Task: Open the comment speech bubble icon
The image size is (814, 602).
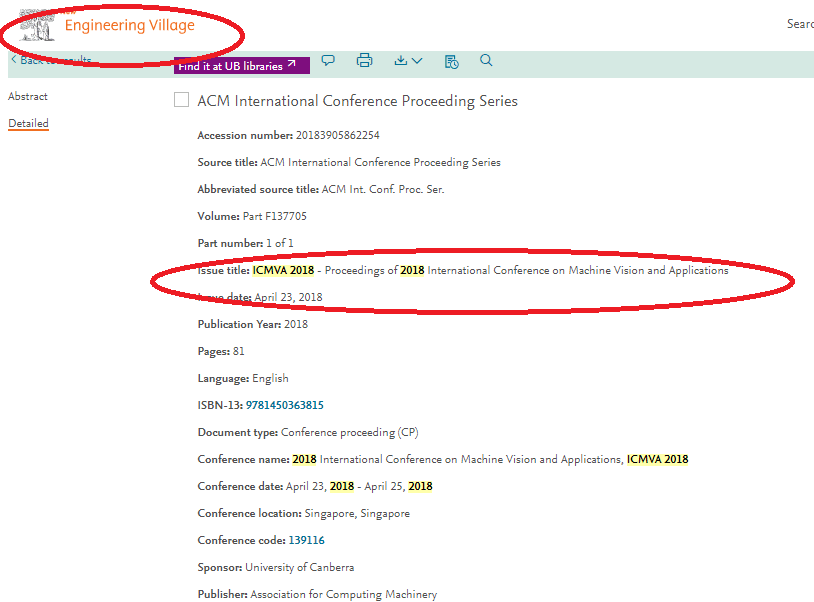Action: tap(328, 61)
